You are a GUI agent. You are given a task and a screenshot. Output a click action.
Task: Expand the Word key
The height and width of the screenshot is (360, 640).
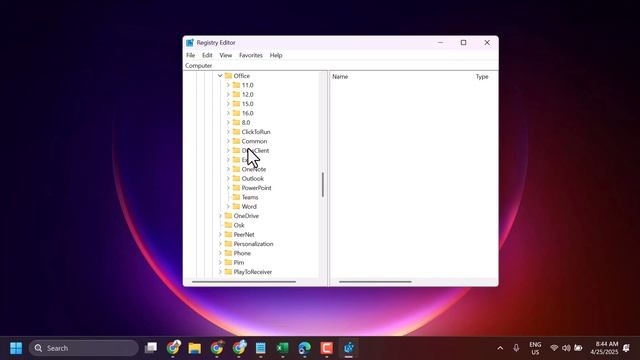(x=228, y=207)
